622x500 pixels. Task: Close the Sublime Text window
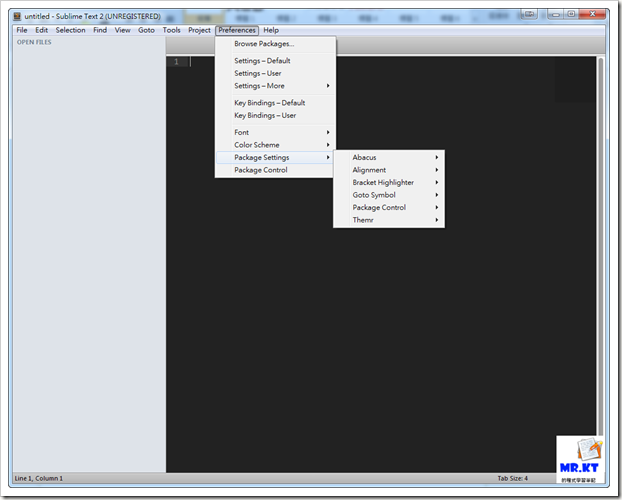[592, 14]
